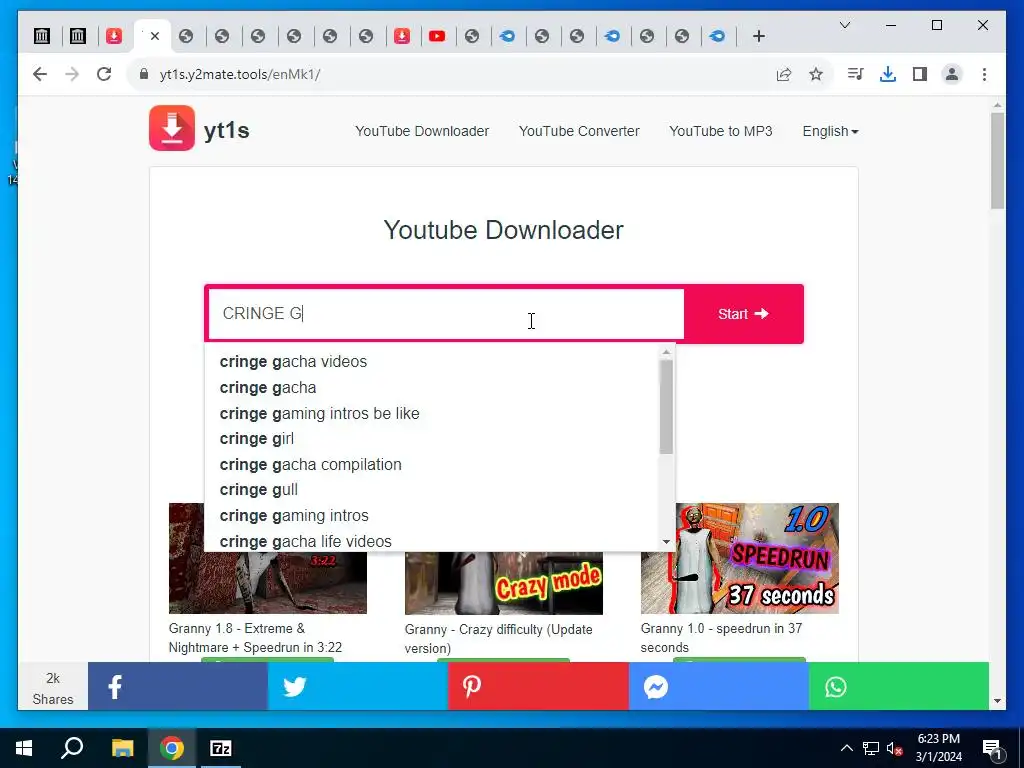Select suggestion 'cringe gacha compilation'
1024x768 pixels.
(x=310, y=464)
